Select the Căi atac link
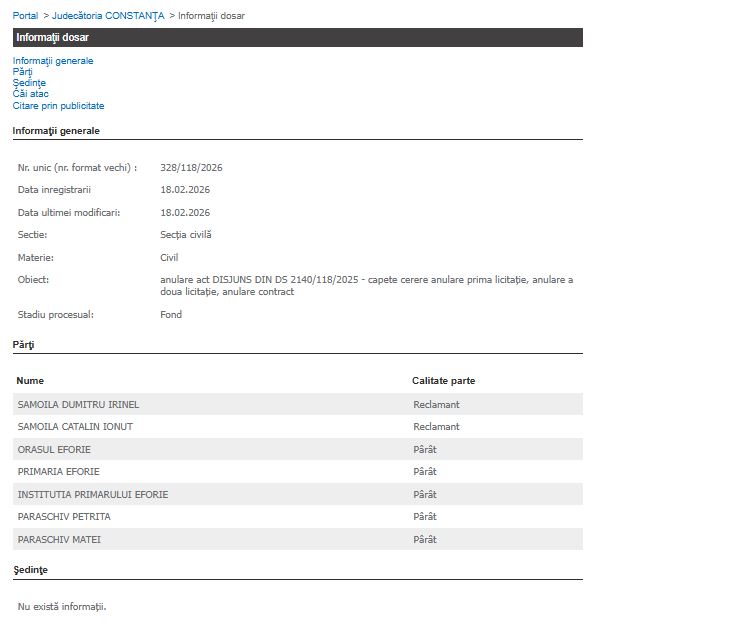 [x=31, y=94]
